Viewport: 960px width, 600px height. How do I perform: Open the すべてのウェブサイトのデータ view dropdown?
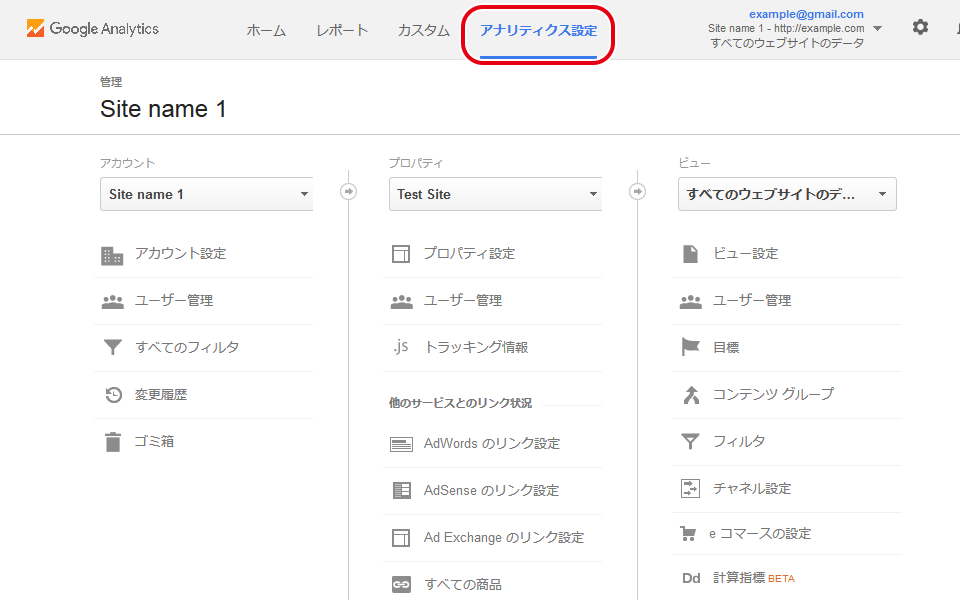(787, 194)
